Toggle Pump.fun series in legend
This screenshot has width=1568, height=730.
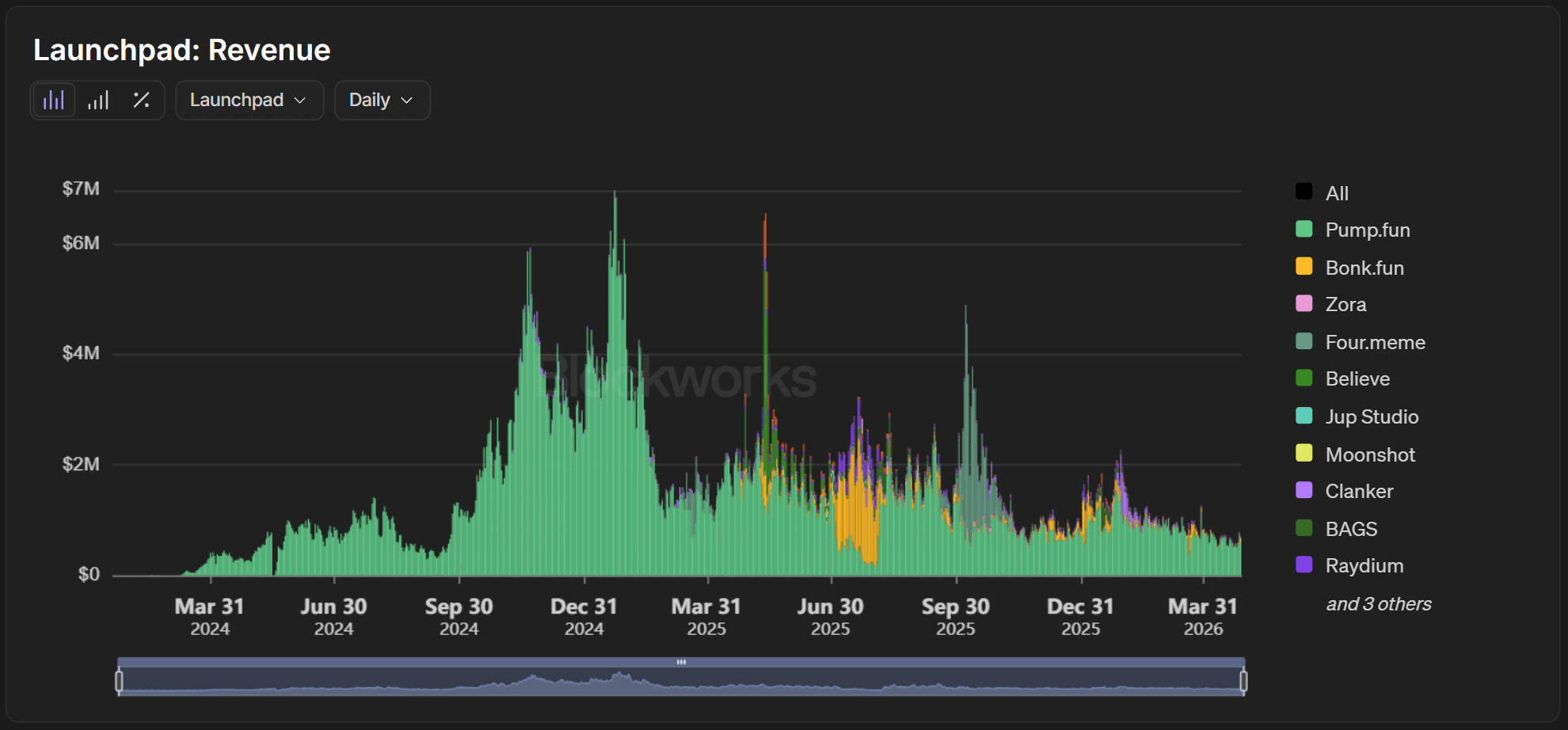point(1367,230)
